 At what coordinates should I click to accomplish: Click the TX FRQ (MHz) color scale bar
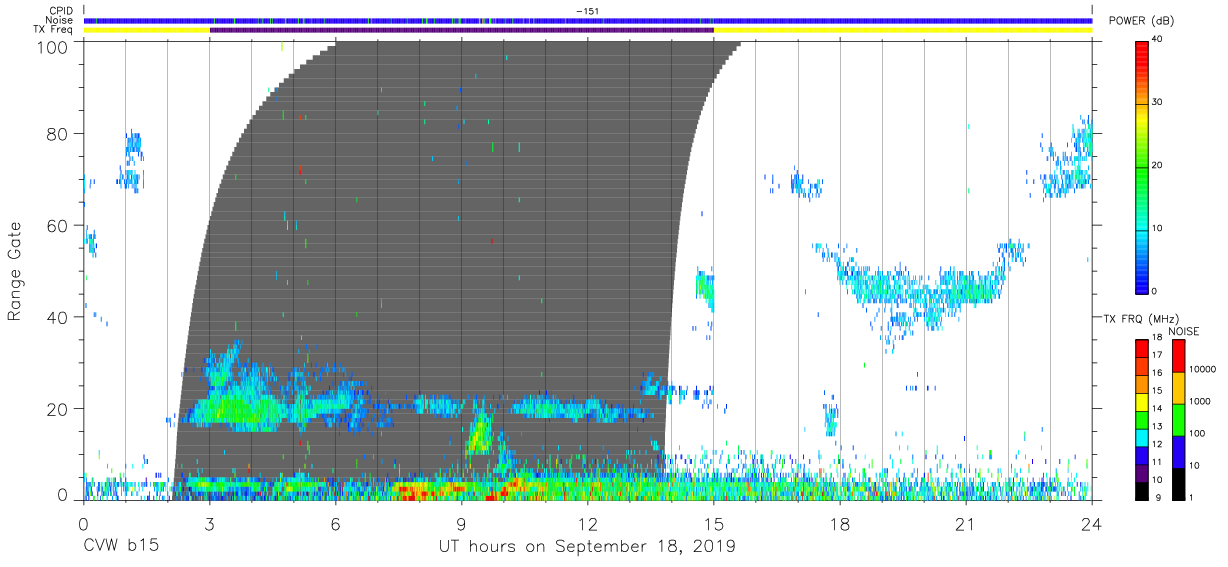1142,419
